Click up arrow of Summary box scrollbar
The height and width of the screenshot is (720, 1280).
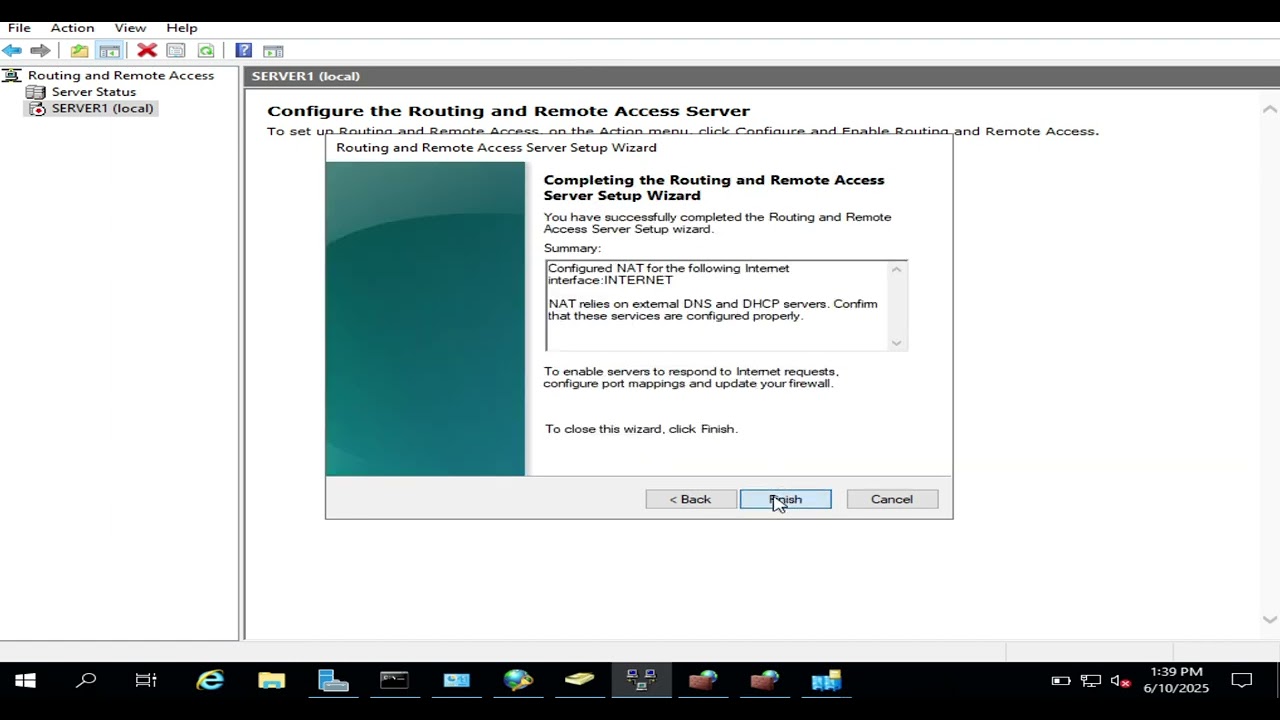(897, 269)
